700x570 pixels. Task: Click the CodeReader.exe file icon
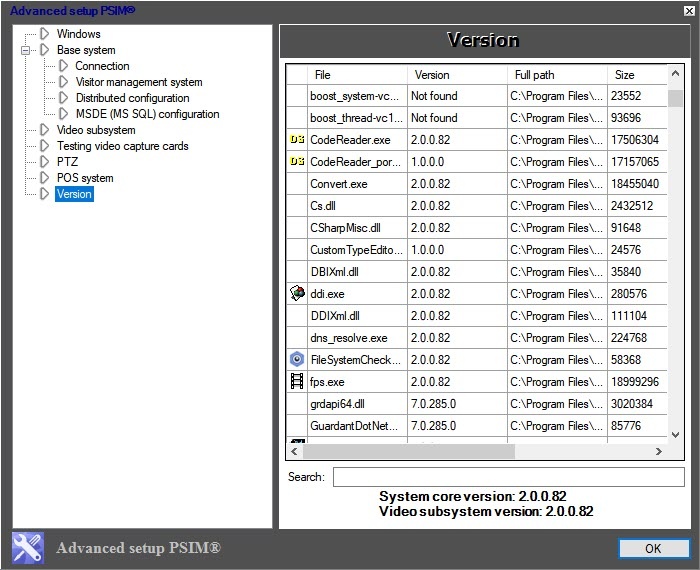coord(296,140)
